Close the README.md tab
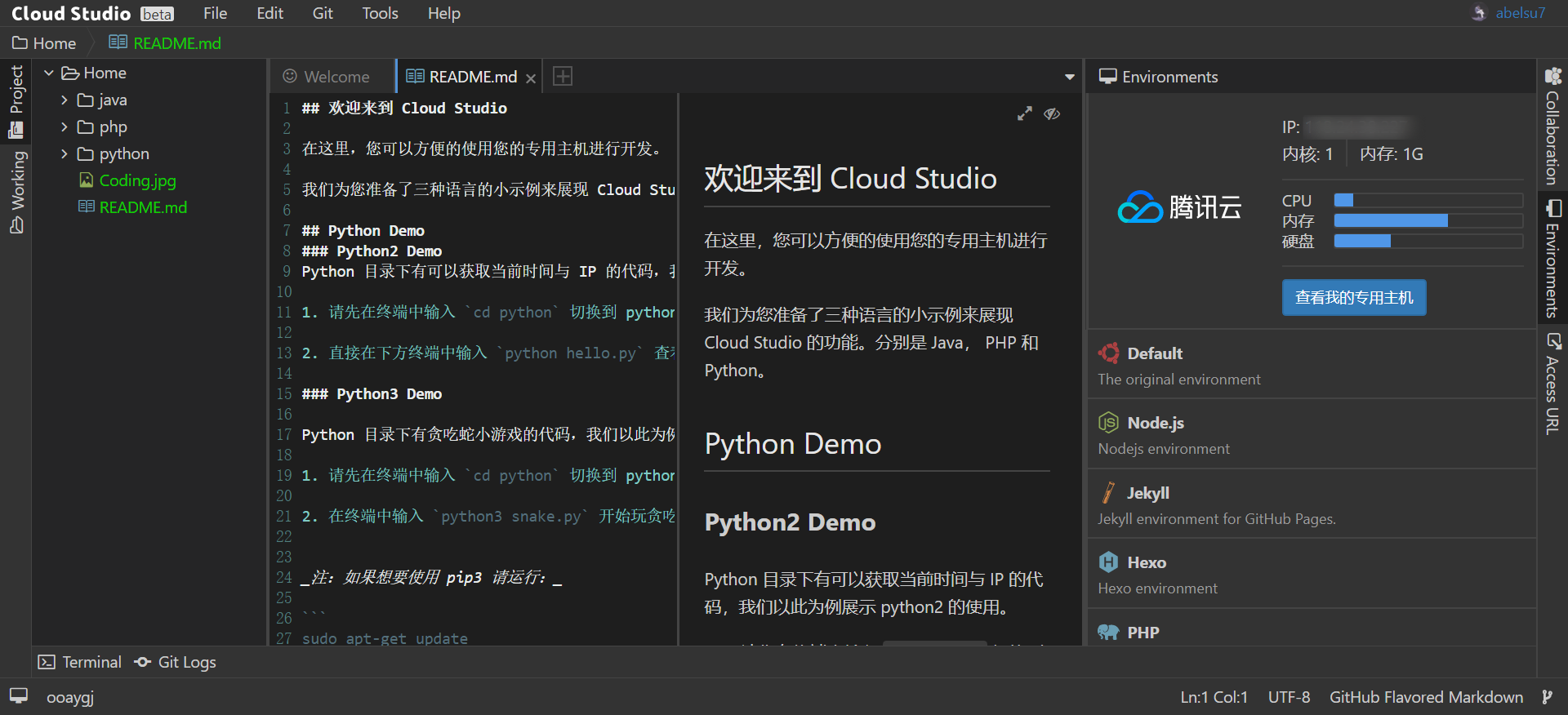This screenshot has height=715, width=1568. tap(531, 78)
